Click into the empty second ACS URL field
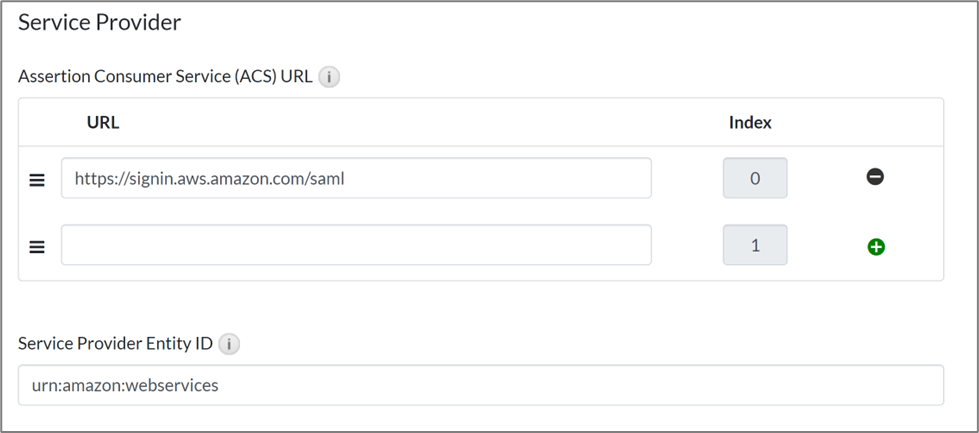This screenshot has width=979, height=433. pos(356,245)
